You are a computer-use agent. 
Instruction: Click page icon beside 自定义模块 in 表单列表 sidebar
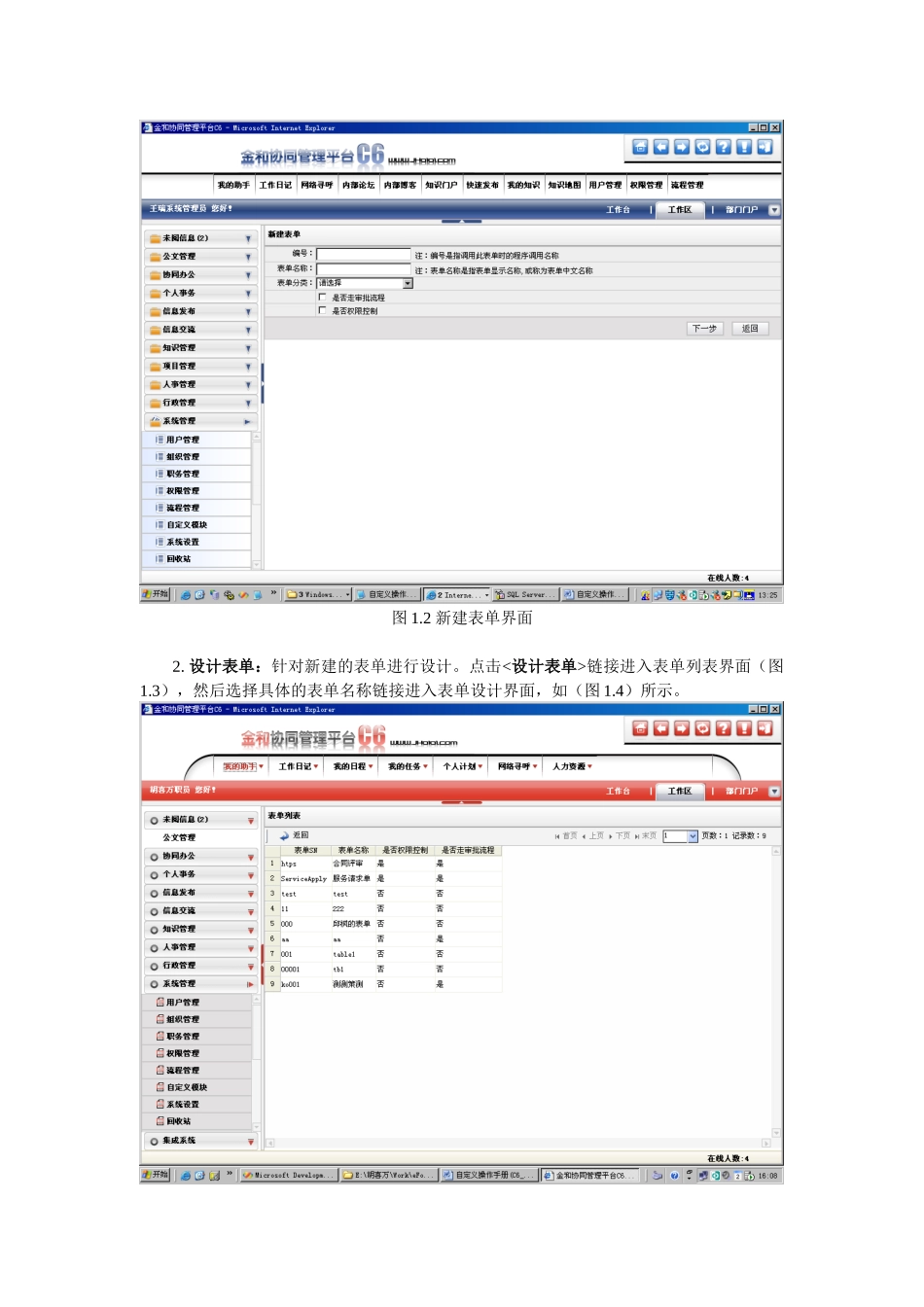tap(160, 1087)
